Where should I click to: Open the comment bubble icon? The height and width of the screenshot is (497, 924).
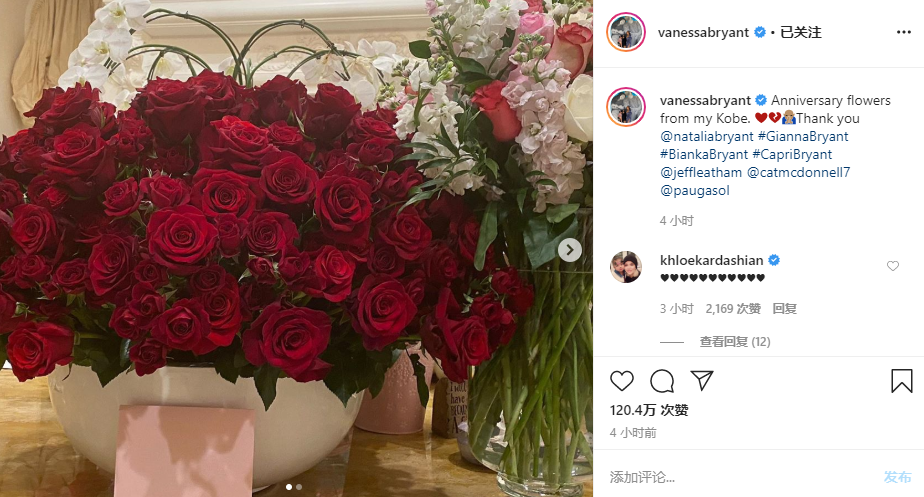(x=662, y=381)
